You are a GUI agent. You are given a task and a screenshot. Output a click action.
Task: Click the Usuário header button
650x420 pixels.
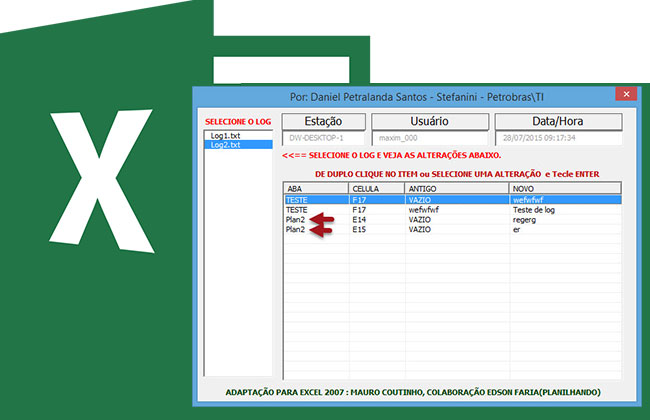(430, 121)
